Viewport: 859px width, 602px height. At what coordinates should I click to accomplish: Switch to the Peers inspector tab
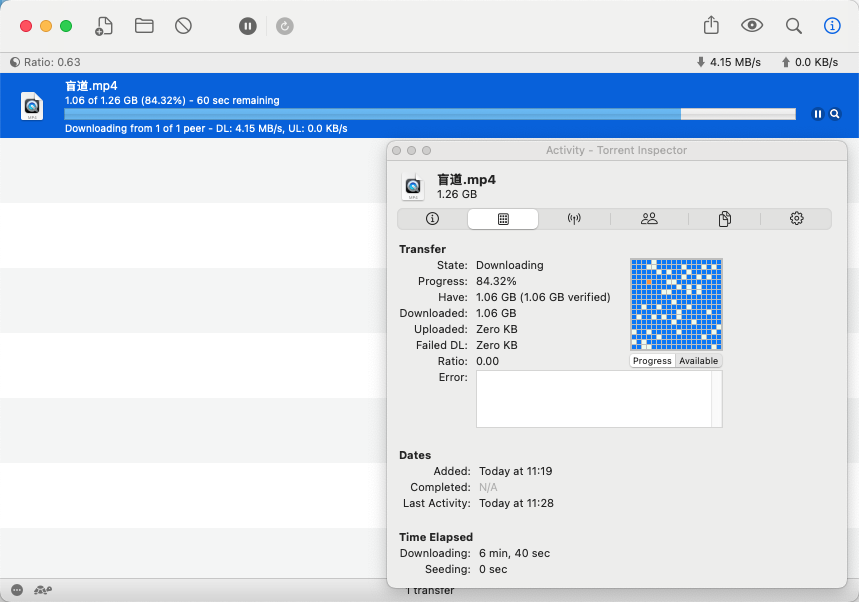point(649,219)
